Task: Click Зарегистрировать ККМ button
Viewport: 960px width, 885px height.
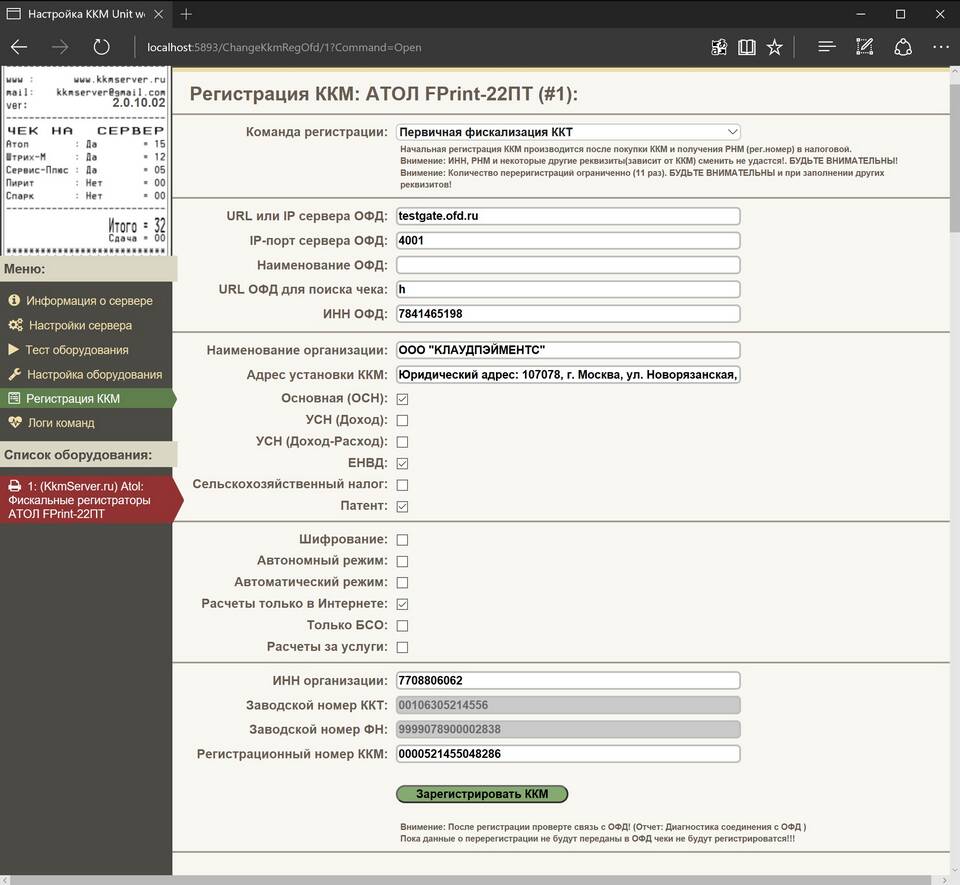Action: pos(482,794)
